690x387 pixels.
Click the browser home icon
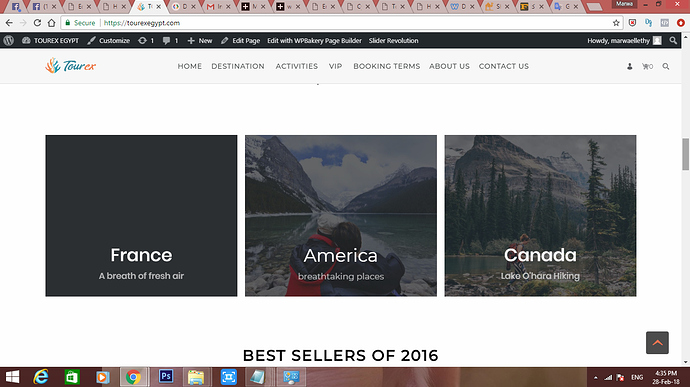tap(51, 23)
